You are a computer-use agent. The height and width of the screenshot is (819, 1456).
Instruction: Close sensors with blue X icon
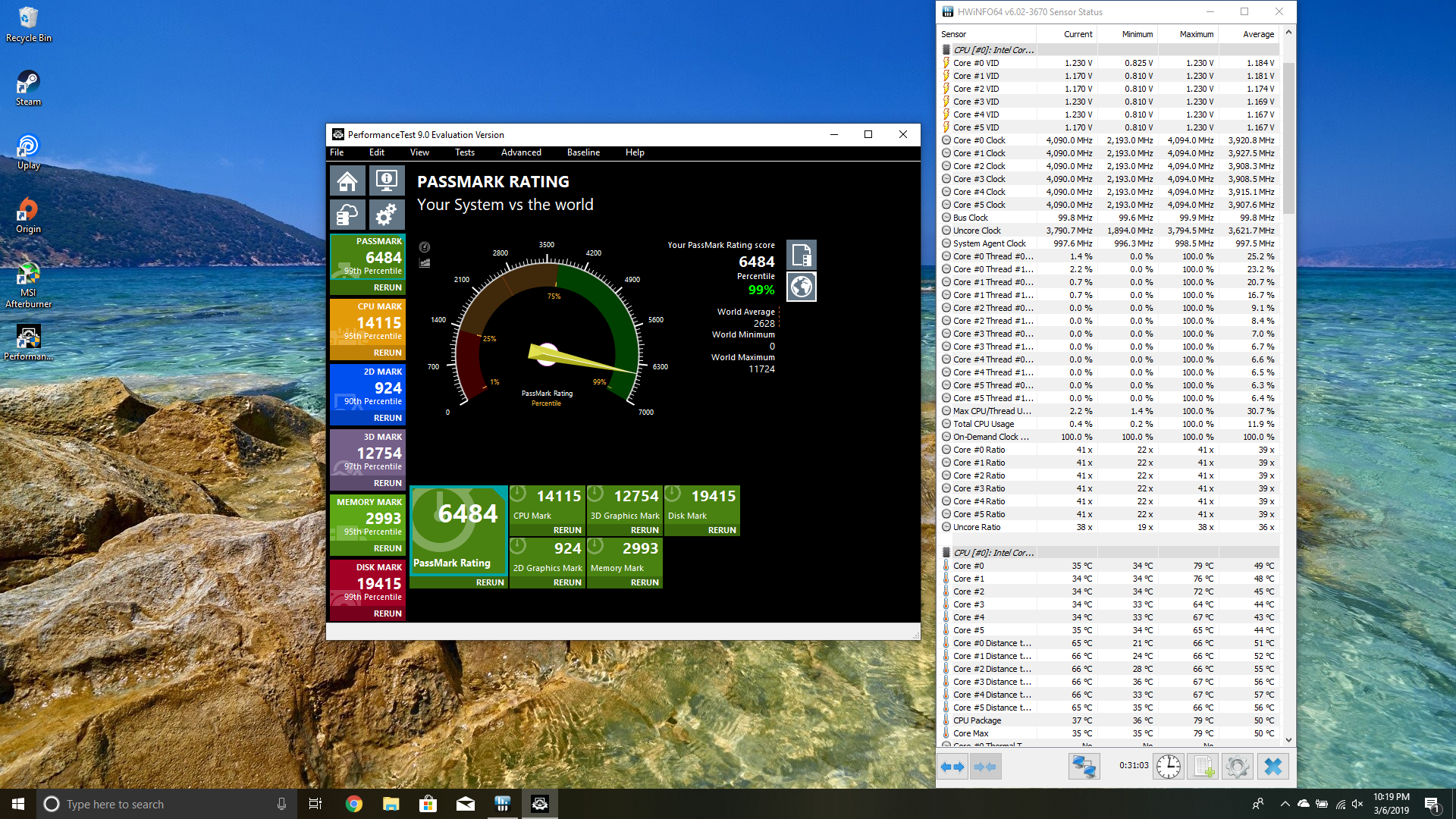[x=1273, y=767]
